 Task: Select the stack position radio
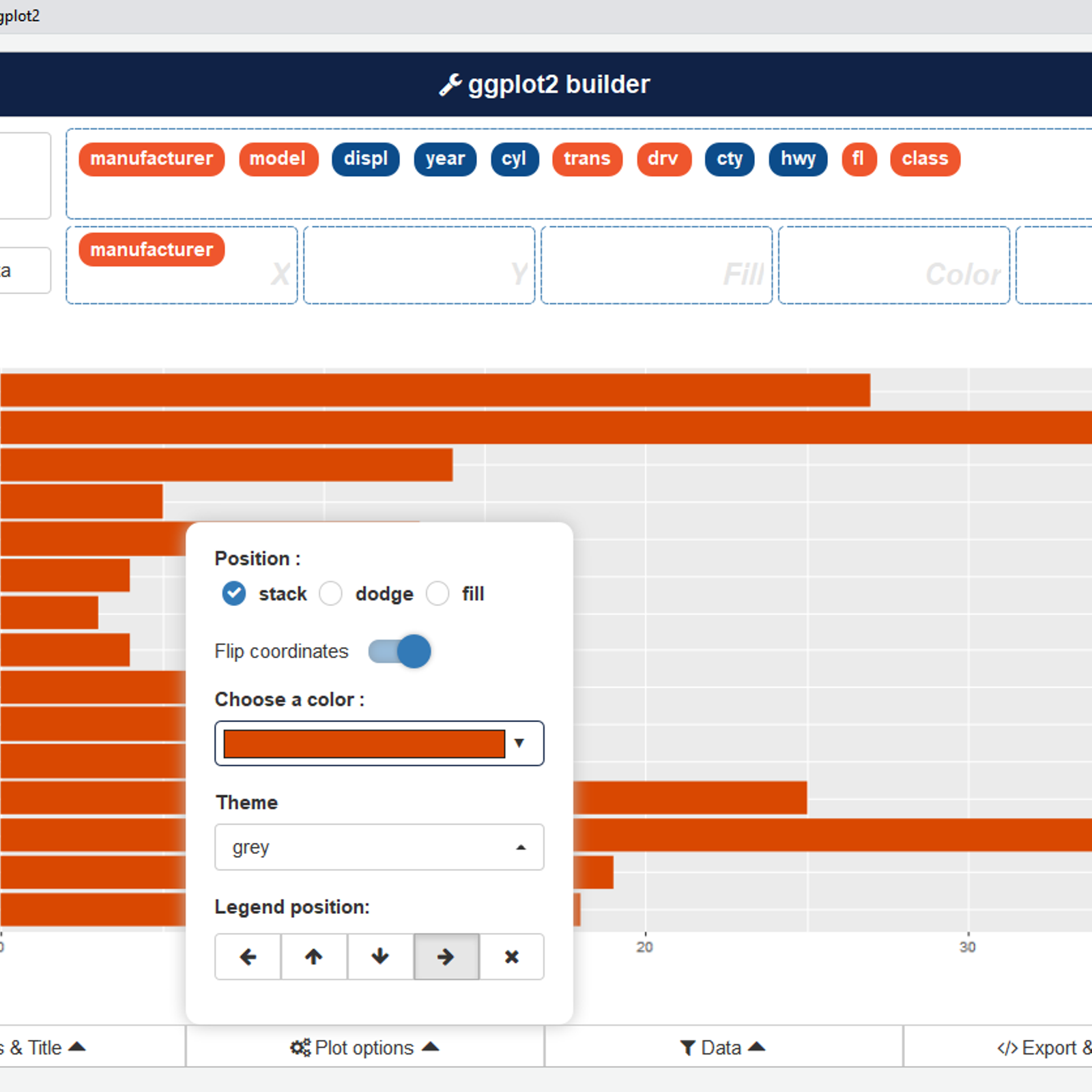[x=234, y=594]
